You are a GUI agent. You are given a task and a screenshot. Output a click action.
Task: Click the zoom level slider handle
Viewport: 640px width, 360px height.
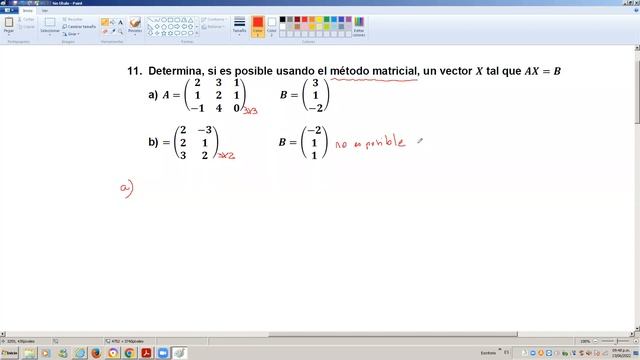(x=617, y=341)
